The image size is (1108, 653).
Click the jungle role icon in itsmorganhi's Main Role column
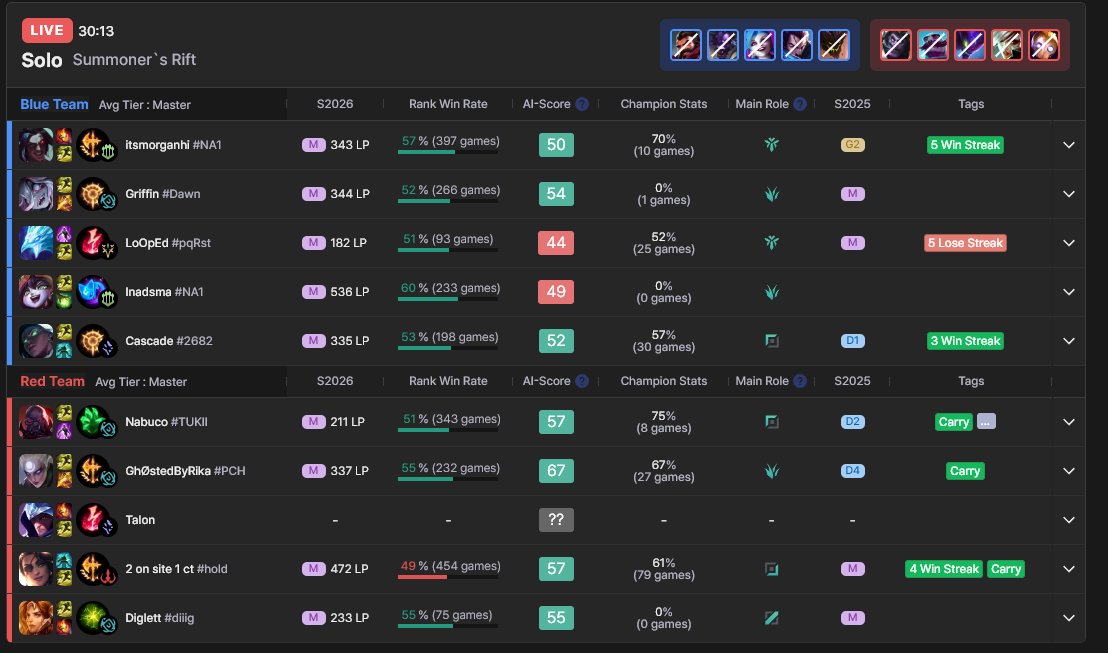(x=771, y=144)
